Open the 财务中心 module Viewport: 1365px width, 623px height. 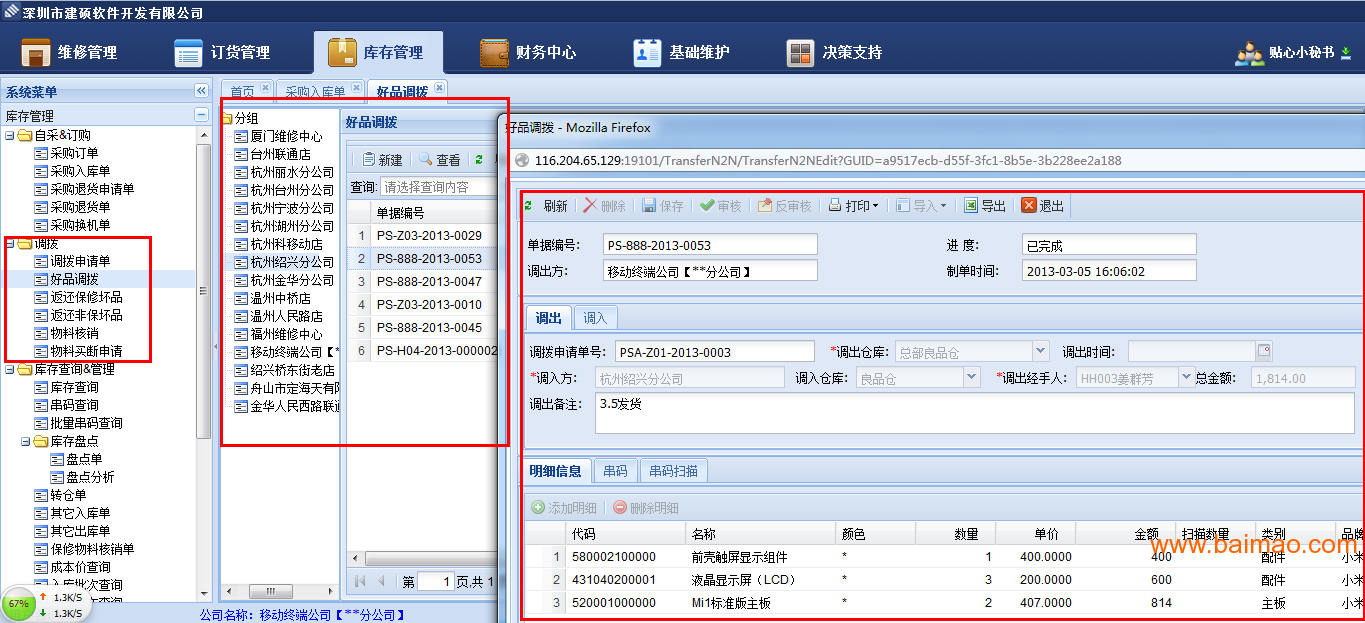tap(528, 52)
